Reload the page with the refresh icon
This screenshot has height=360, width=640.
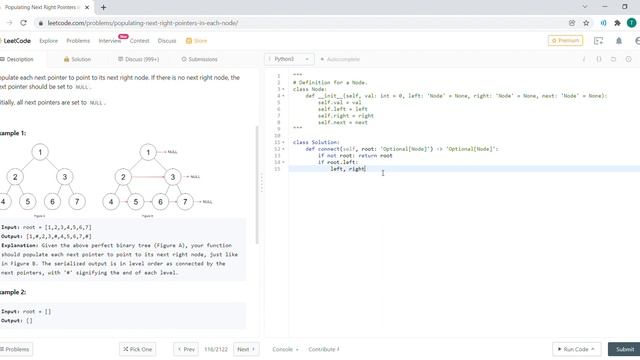tap(23, 23)
